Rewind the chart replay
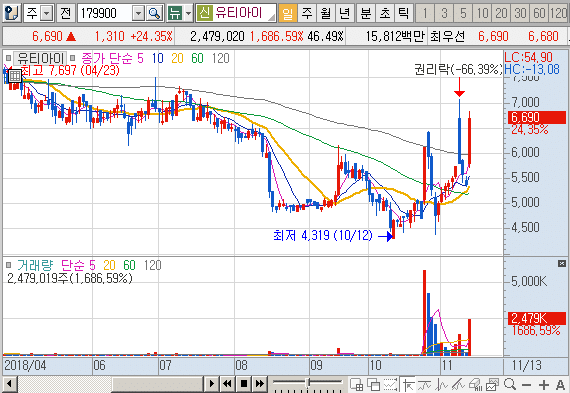This screenshot has height=393, width=570. pyautogui.click(x=227, y=384)
